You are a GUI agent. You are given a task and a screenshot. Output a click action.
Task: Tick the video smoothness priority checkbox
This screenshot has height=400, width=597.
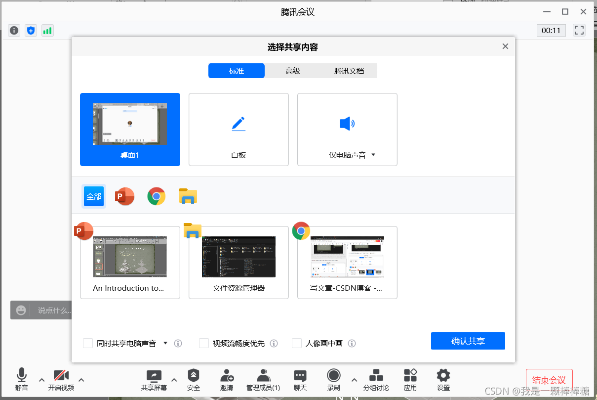(x=204, y=343)
